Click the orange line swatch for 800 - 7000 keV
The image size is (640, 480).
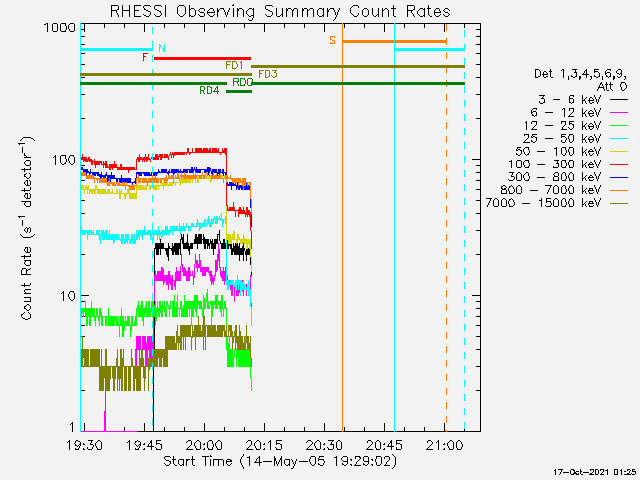coord(619,190)
